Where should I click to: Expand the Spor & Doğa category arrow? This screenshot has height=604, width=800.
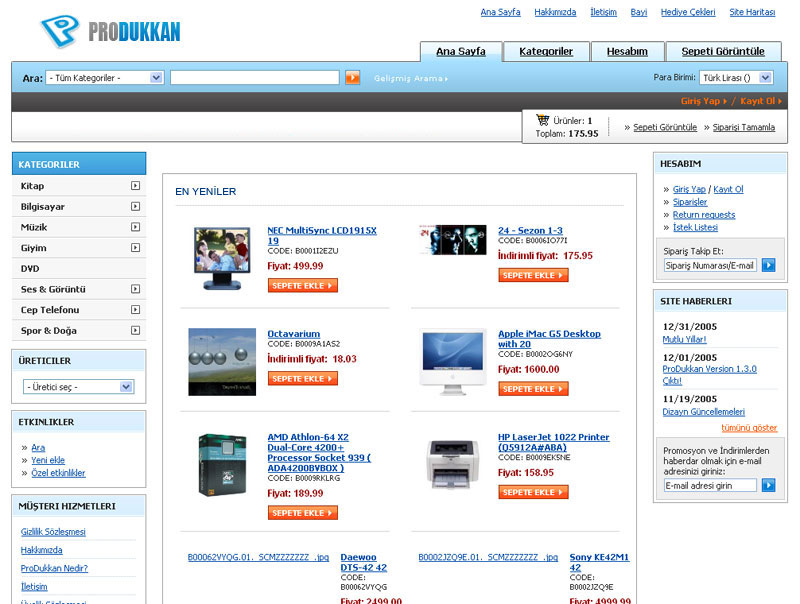[135, 331]
